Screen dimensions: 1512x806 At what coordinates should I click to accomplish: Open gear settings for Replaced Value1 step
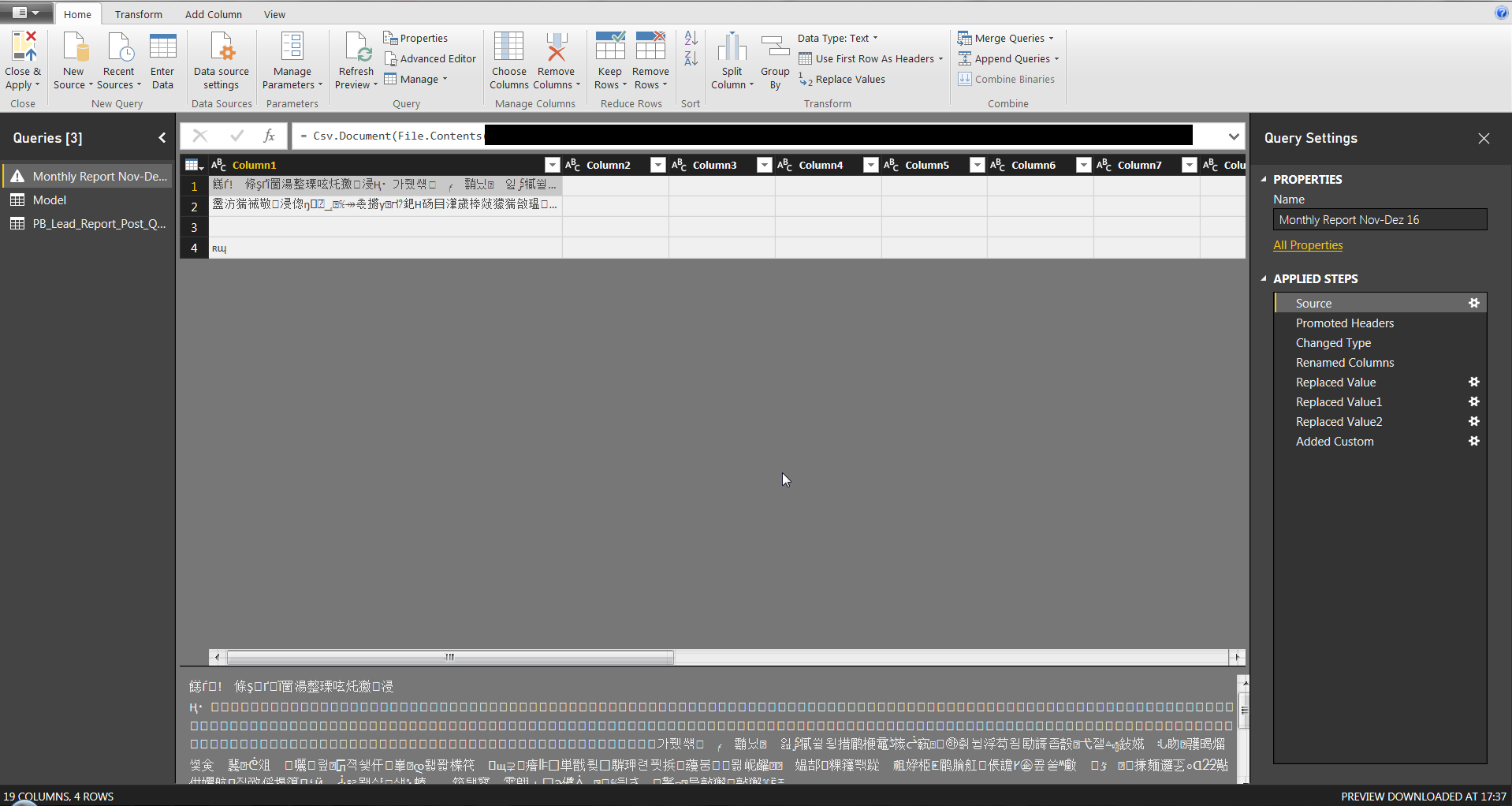1474,401
